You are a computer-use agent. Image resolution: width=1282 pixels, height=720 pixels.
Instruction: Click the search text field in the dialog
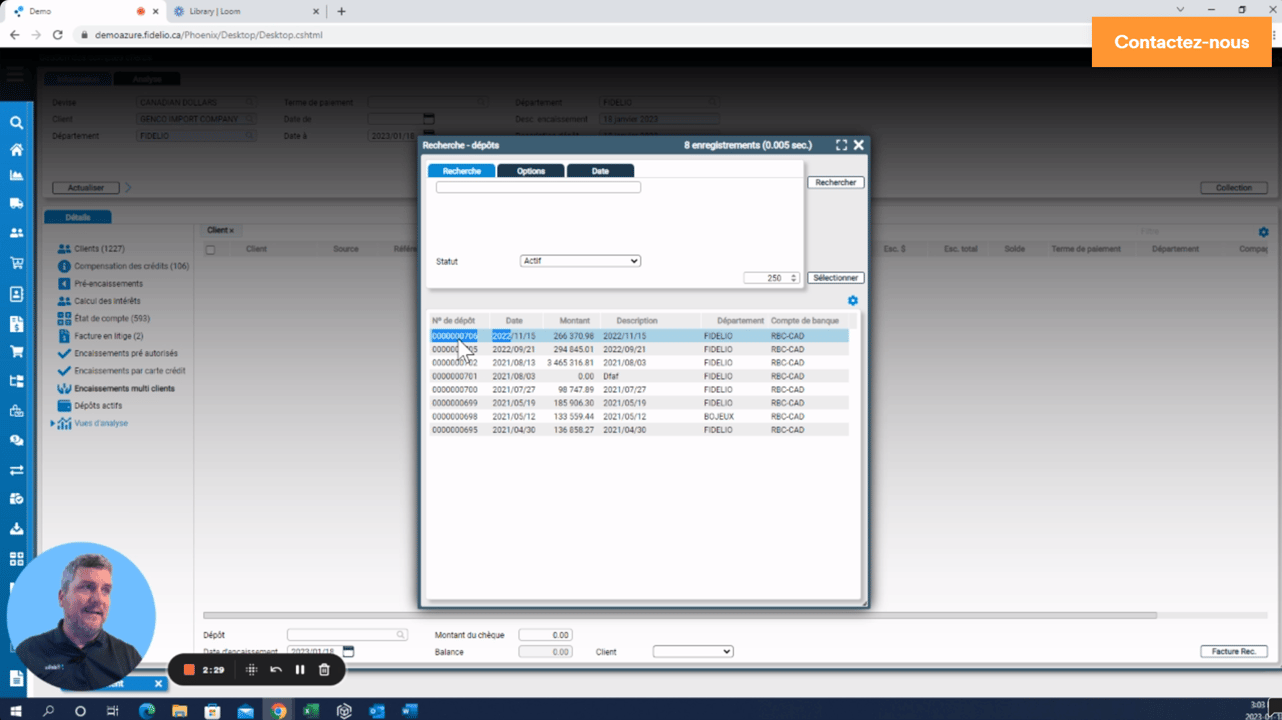(538, 187)
